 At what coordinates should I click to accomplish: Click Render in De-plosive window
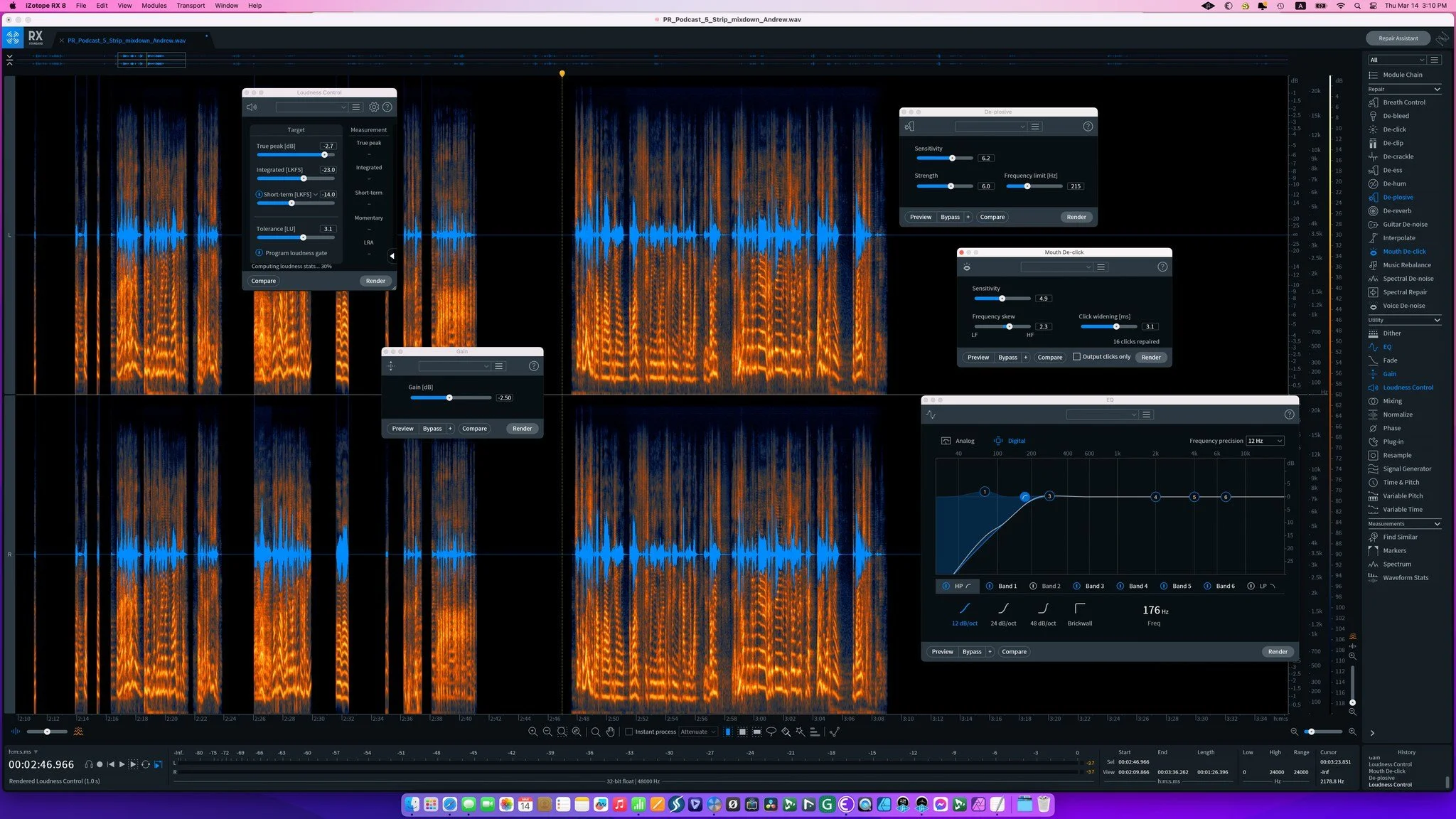click(1076, 217)
